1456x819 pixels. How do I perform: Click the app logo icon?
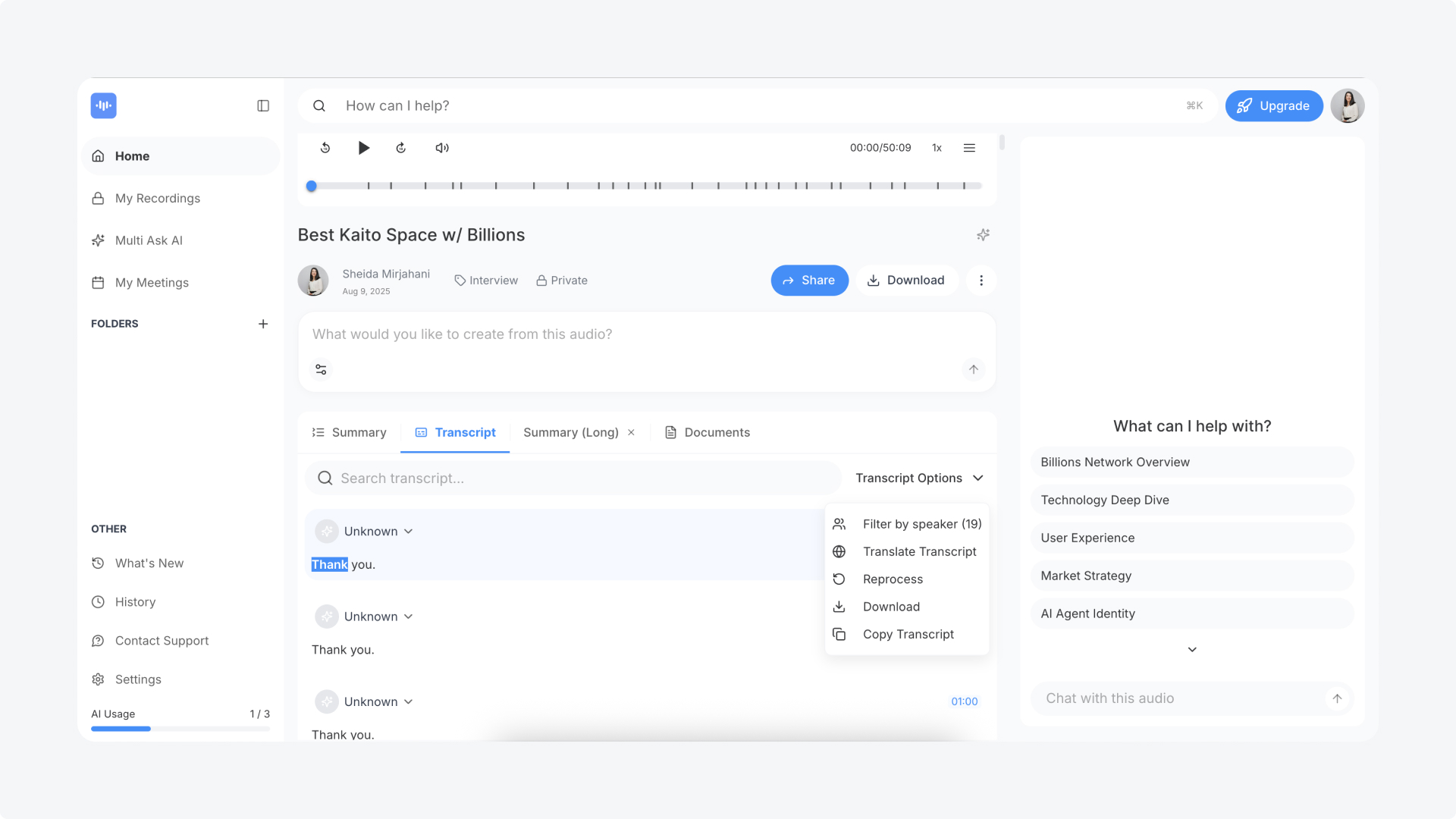tap(104, 105)
